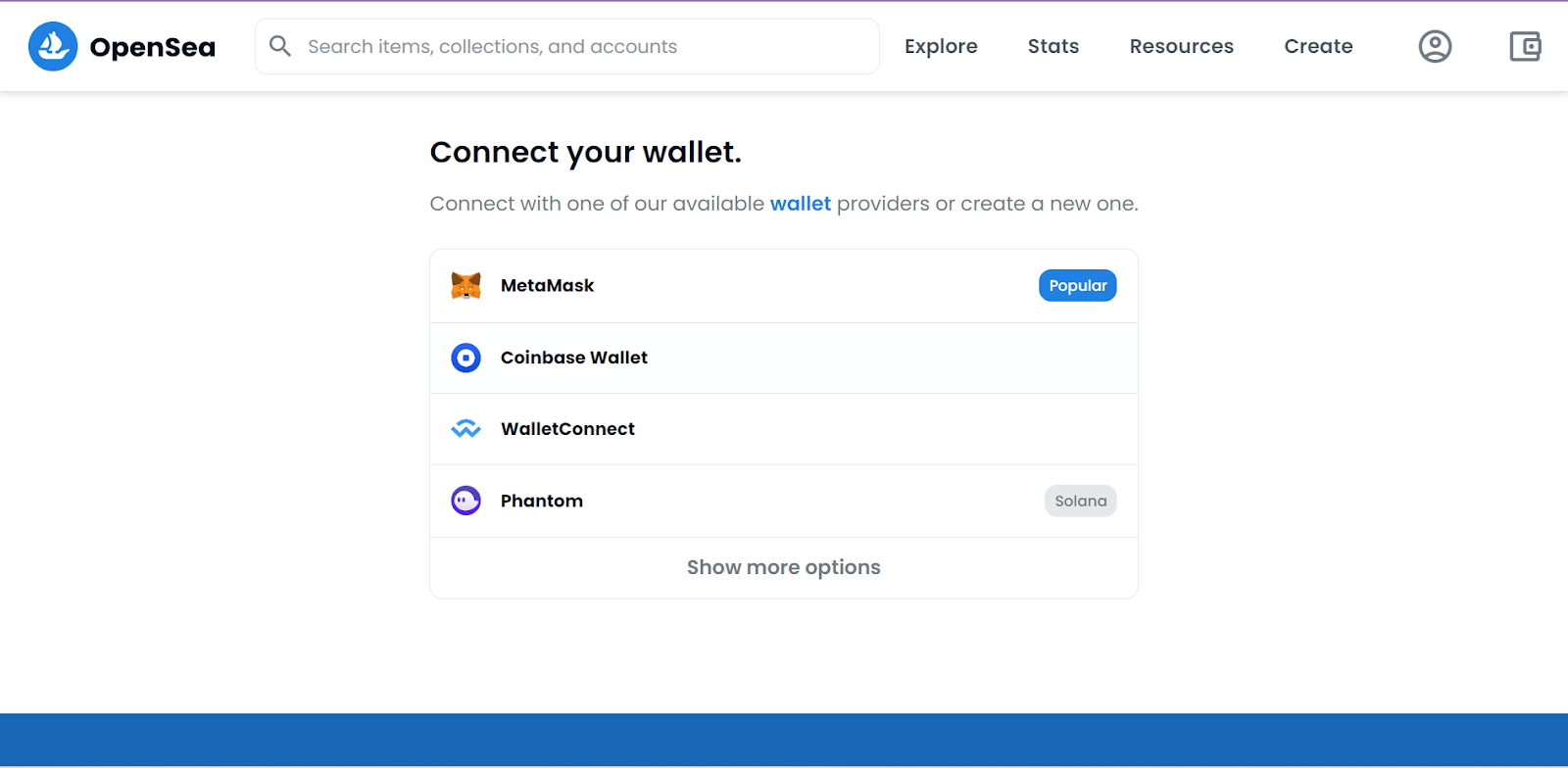The height and width of the screenshot is (768, 1568).
Task: Click the OpenSea ship logo icon
Action: pyautogui.click(x=53, y=46)
